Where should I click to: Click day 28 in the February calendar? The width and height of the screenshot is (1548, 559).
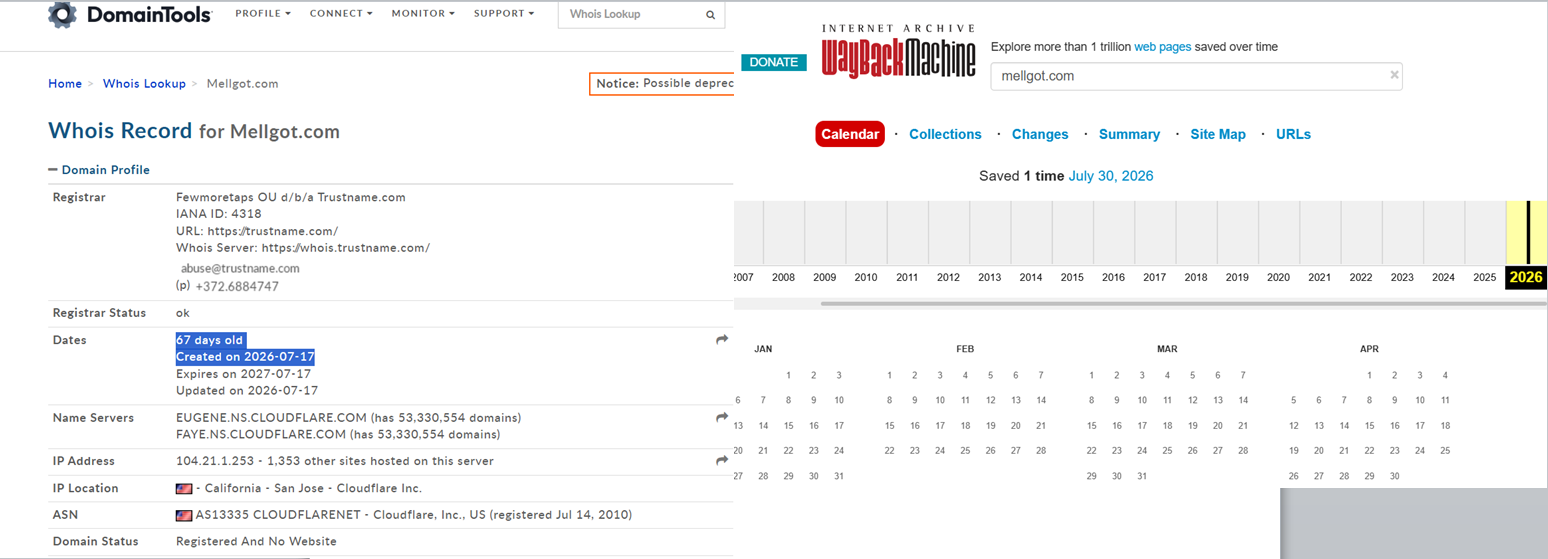[1040, 451]
